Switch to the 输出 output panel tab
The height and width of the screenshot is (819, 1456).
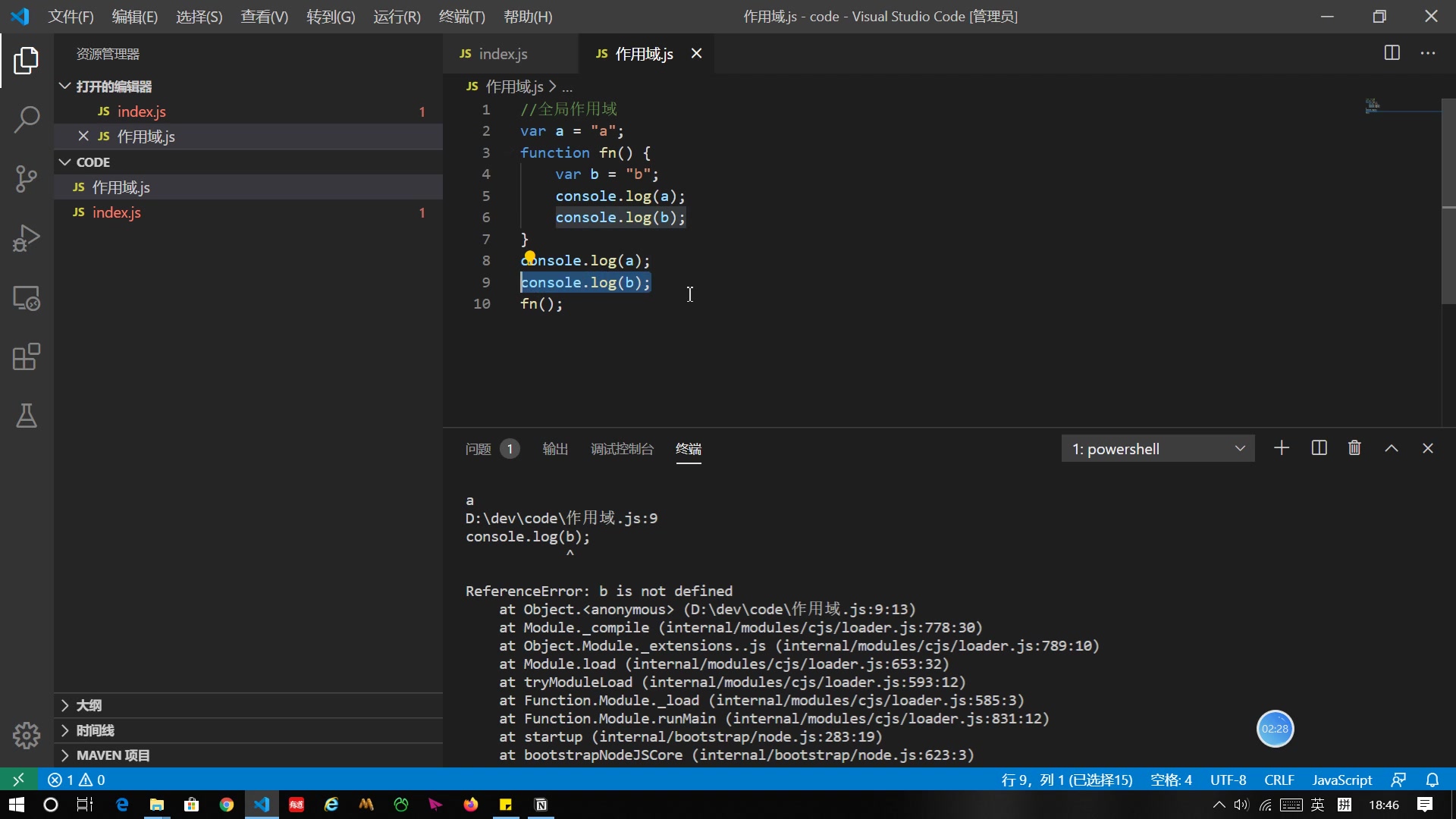(x=555, y=449)
